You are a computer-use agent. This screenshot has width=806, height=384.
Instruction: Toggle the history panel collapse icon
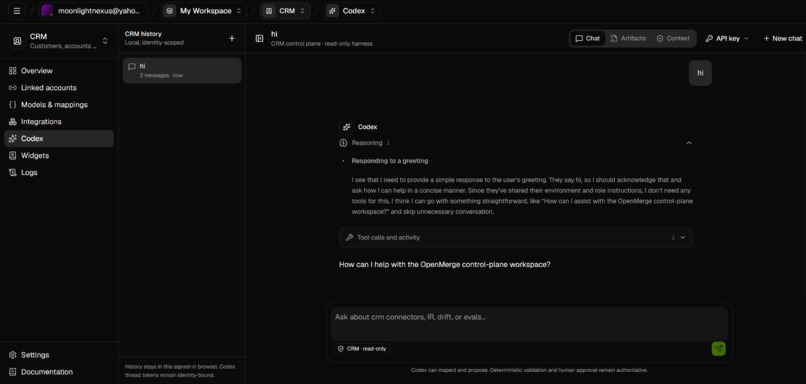pyautogui.click(x=260, y=38)
